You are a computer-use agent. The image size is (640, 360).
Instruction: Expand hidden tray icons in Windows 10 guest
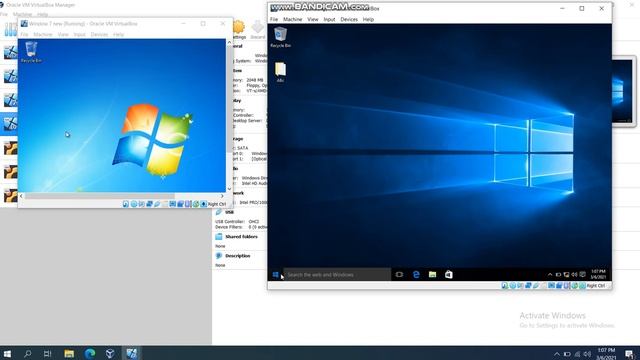pos(550,275)
